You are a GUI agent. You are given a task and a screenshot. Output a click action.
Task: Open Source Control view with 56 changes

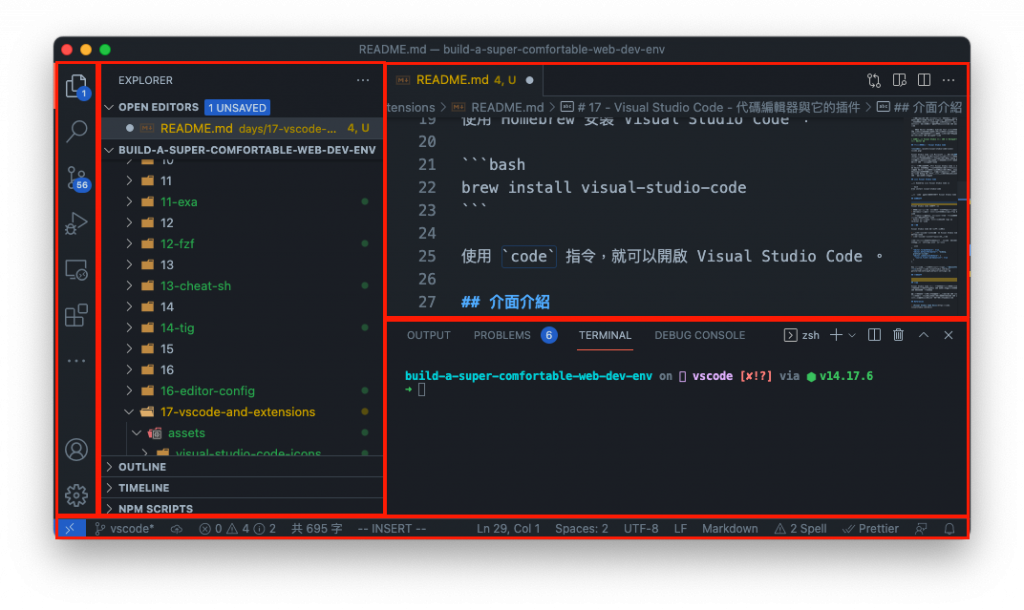pos(76,178)
